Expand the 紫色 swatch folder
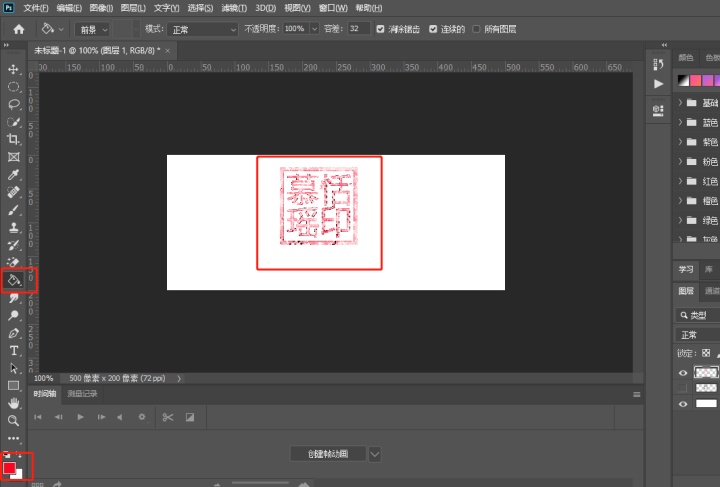 pos(681,142)
